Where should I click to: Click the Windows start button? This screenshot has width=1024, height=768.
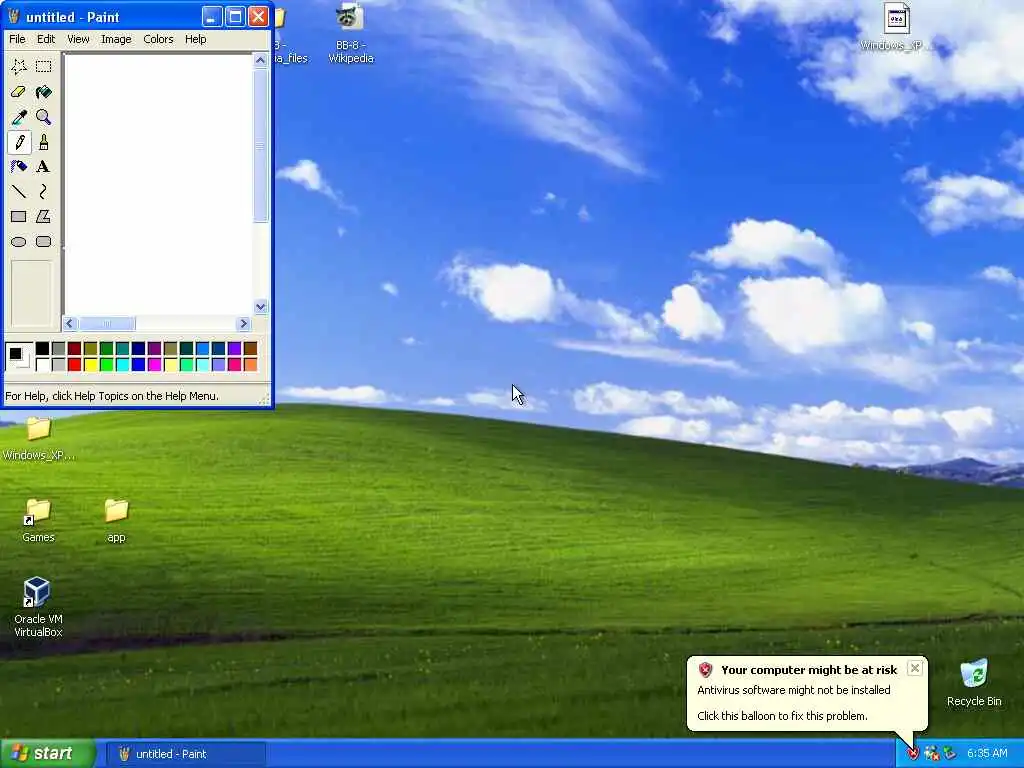pos(47,754)
